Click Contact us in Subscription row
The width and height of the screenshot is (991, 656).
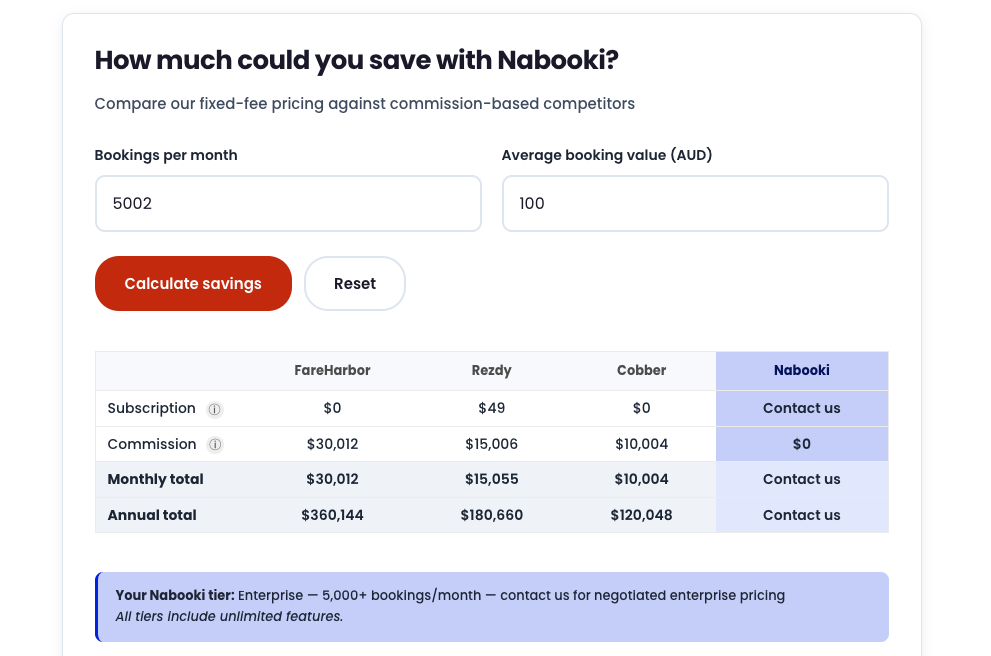802,408
